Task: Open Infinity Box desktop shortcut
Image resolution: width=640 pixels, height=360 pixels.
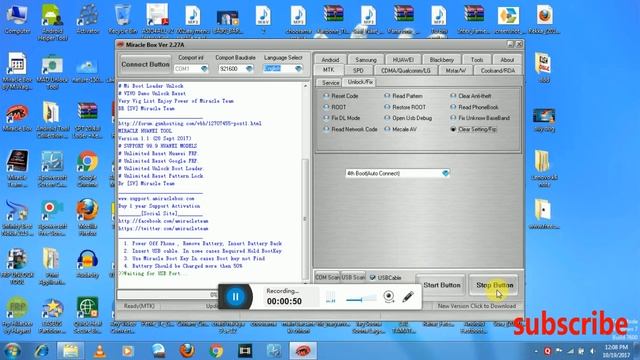Action: coord(17,218)
